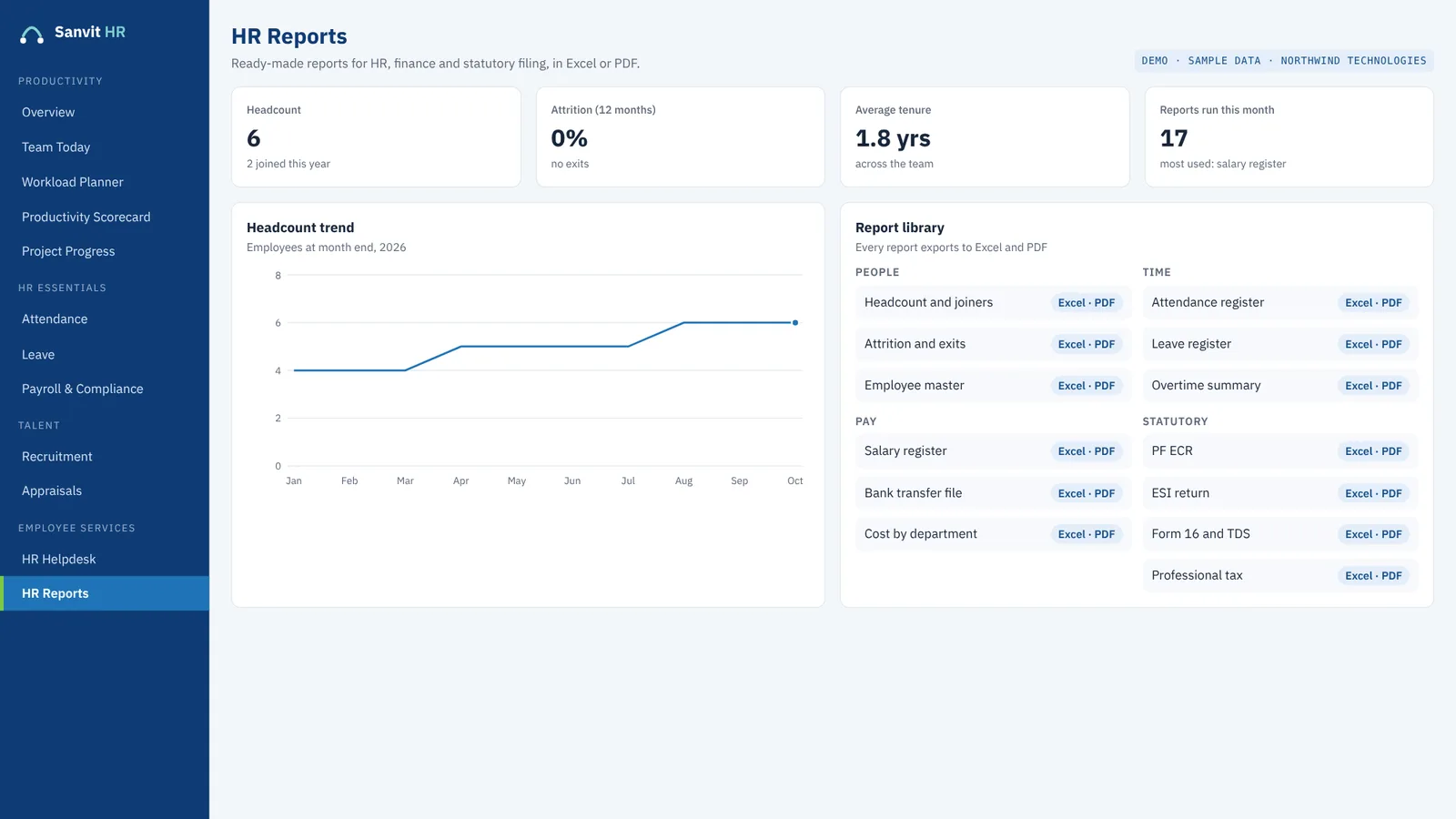Viewport: 1456px width, 819px height.
Task: Export Salary register report
Action: click(1087, 451)
